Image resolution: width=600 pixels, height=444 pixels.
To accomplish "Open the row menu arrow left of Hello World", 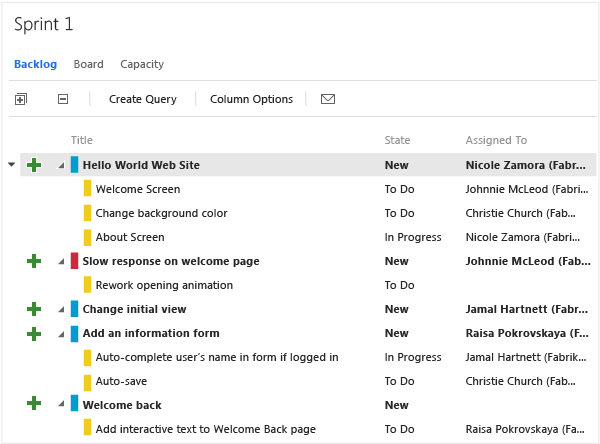I will click(x=12, y=165).
